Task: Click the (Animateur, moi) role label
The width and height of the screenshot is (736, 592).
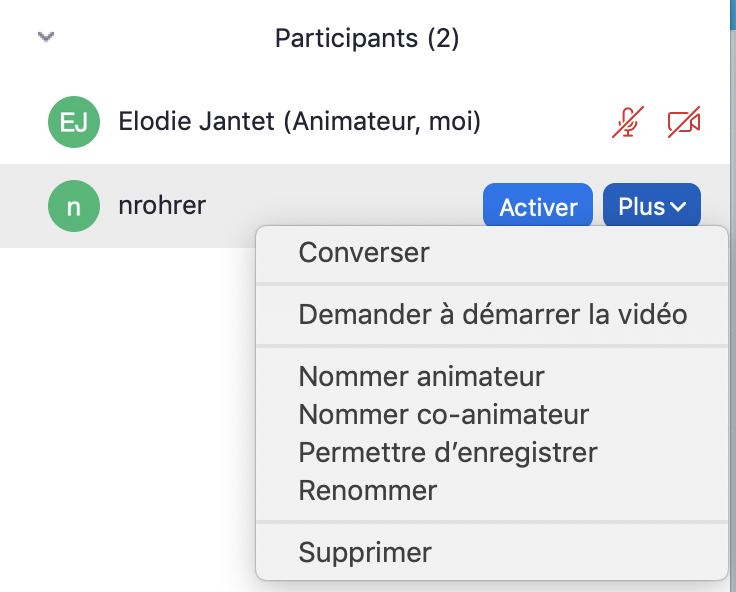Action: (383, 122)
